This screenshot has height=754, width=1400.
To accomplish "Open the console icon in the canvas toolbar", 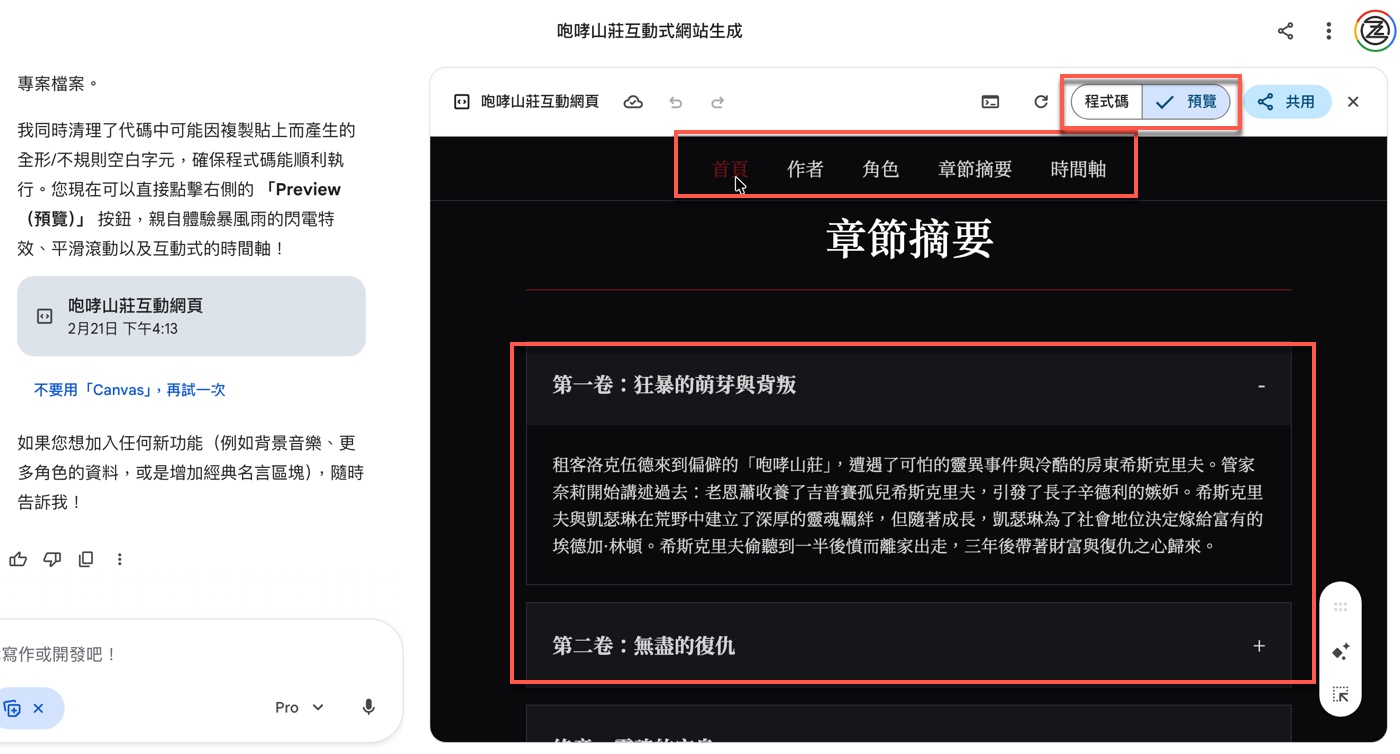I will tap(990, 102).
